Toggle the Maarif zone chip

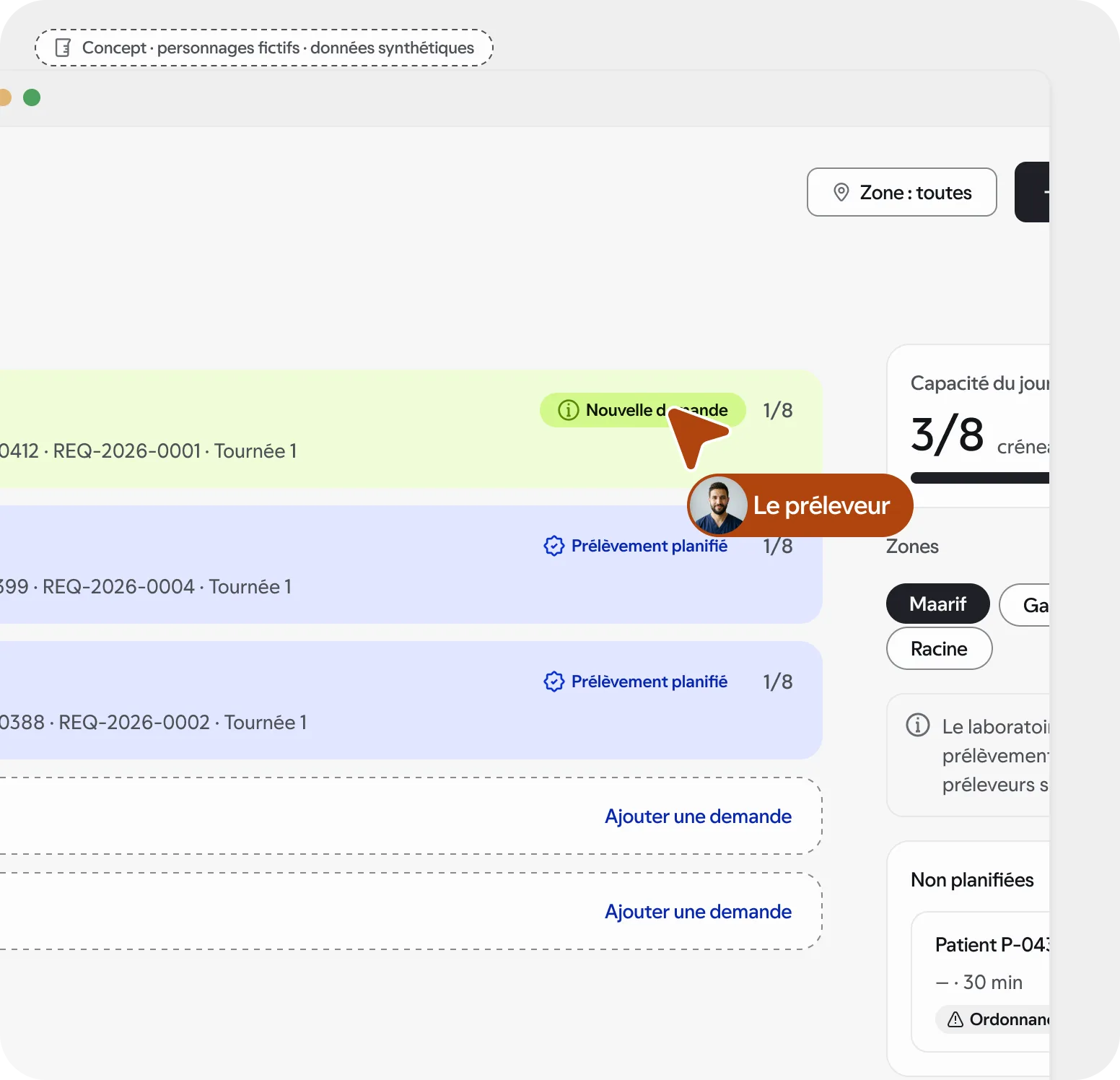937,604
